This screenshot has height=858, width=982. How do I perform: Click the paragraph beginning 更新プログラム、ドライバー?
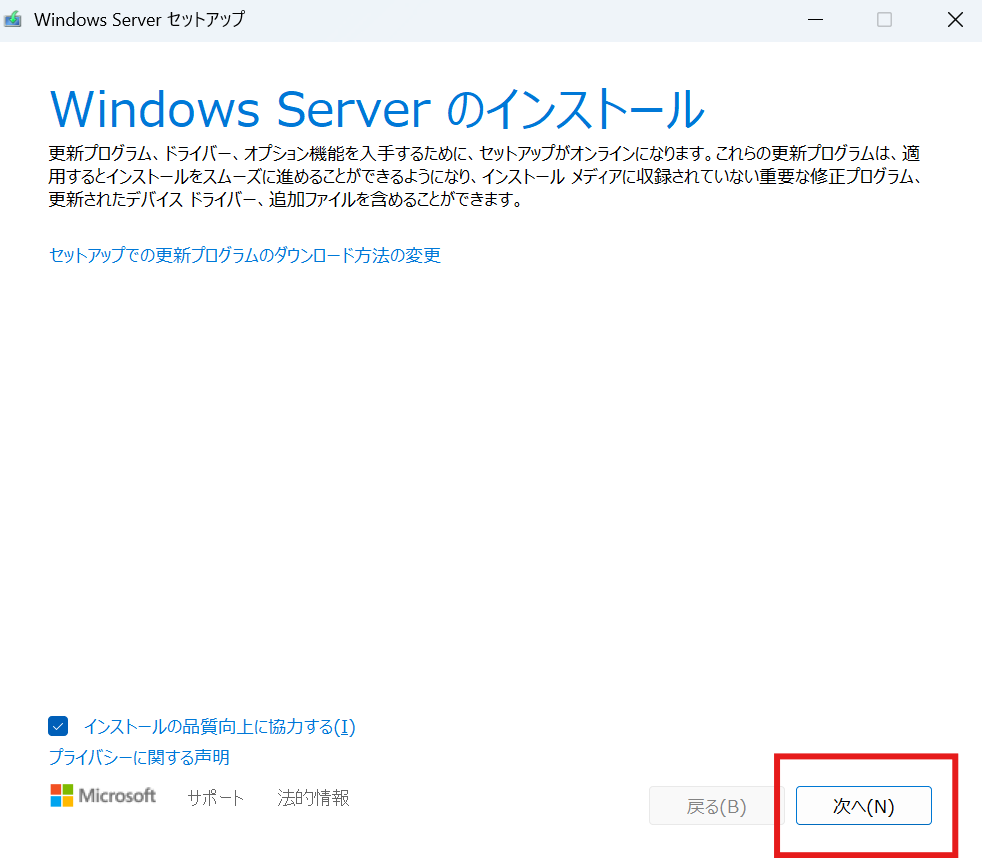tap(485, 176)
